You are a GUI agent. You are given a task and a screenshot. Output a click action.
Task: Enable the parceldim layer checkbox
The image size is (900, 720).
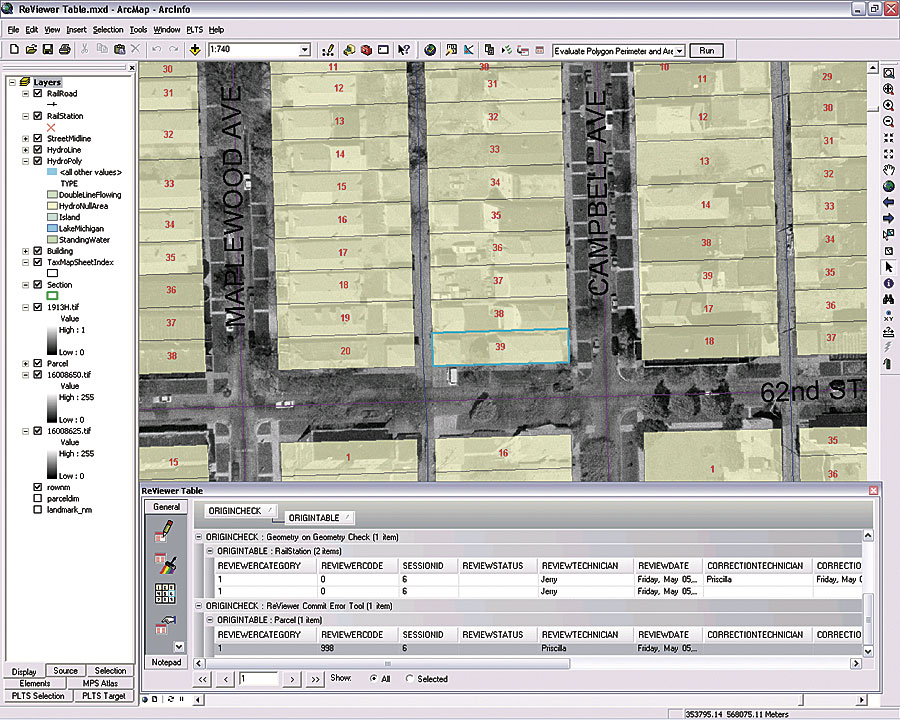pos(38,498)
